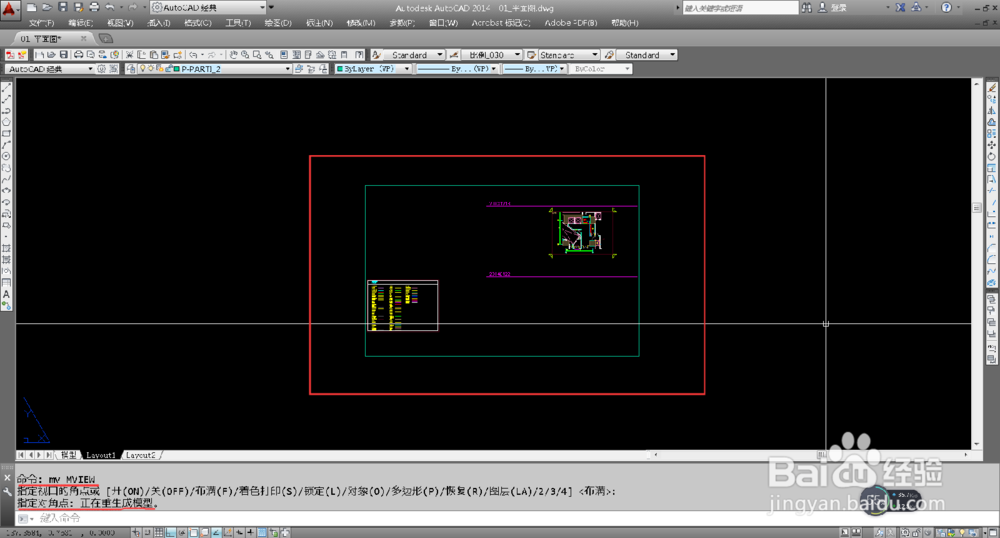The width and height of the screenshot is (1000, 538).
Task: Switch to the Layout2 tab
Action: pos(140,455)
